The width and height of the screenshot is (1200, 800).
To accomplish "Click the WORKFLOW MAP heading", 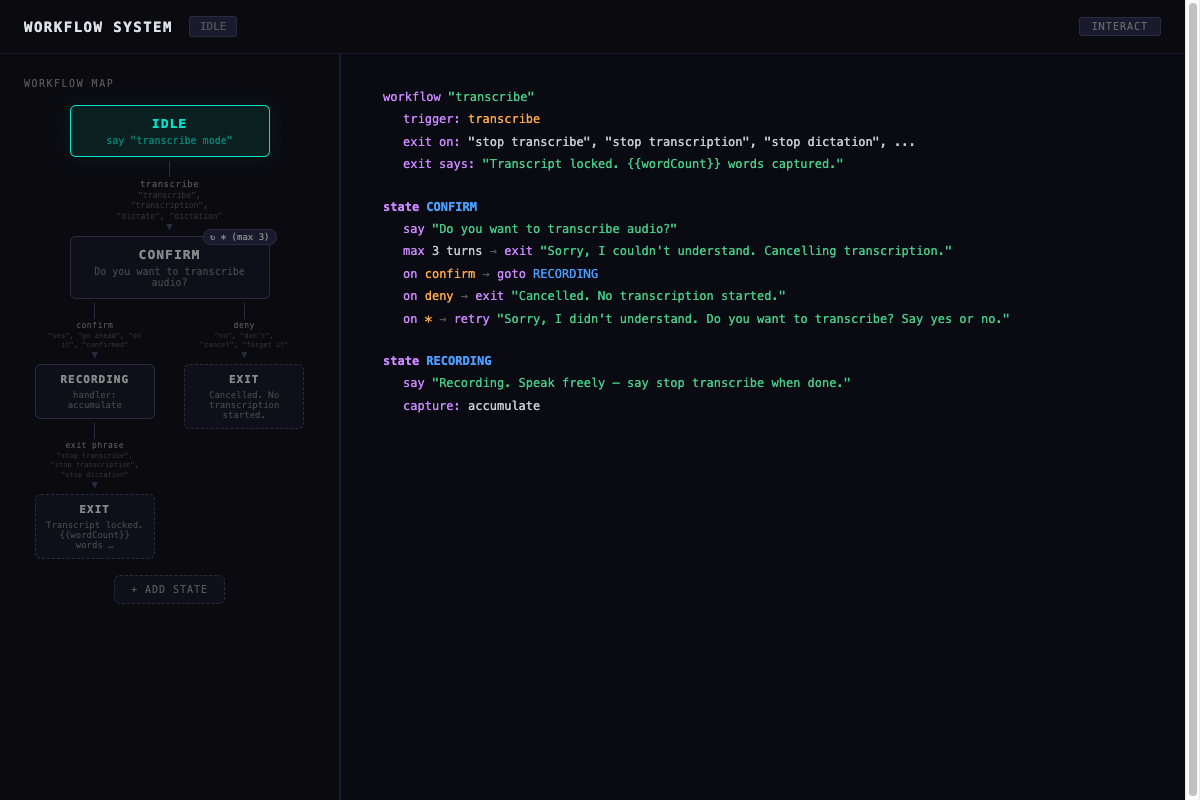I will tap(69, 83).
